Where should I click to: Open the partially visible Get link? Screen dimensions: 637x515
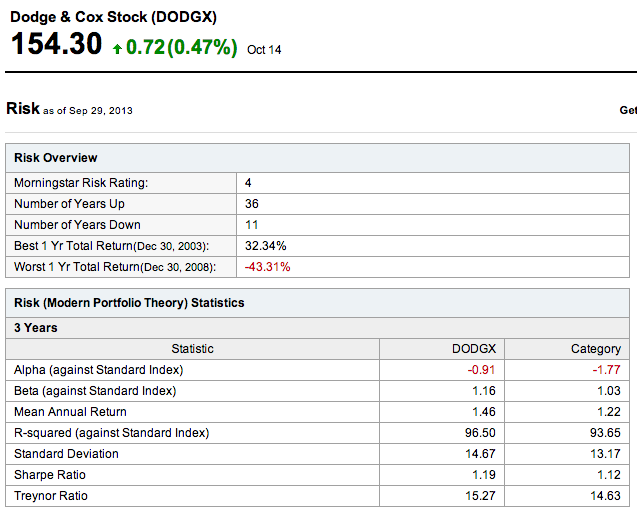coord(628,110)
